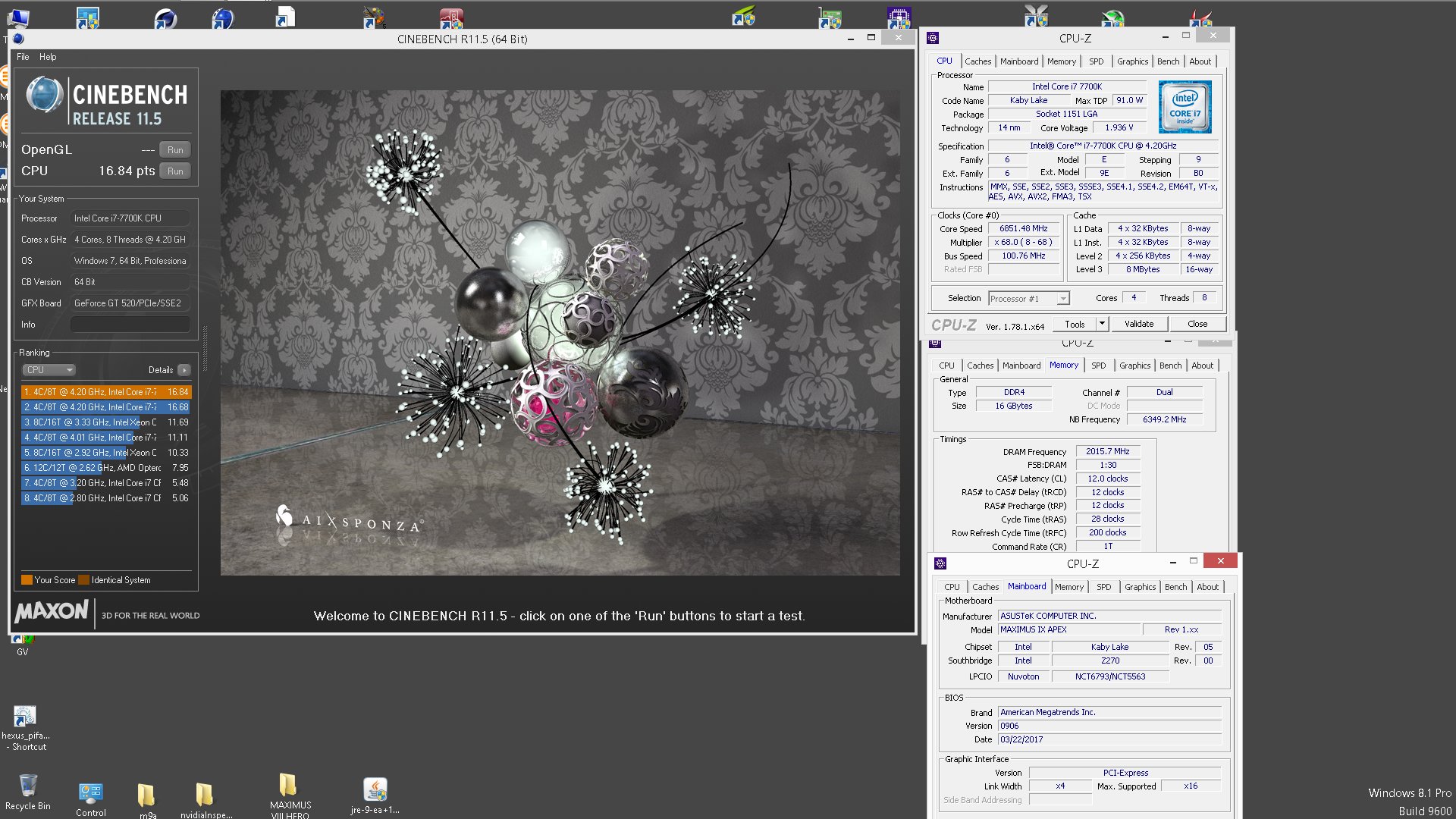
Task: Open Bench tab in top CPU-Z window
Action: (1168, 61)
